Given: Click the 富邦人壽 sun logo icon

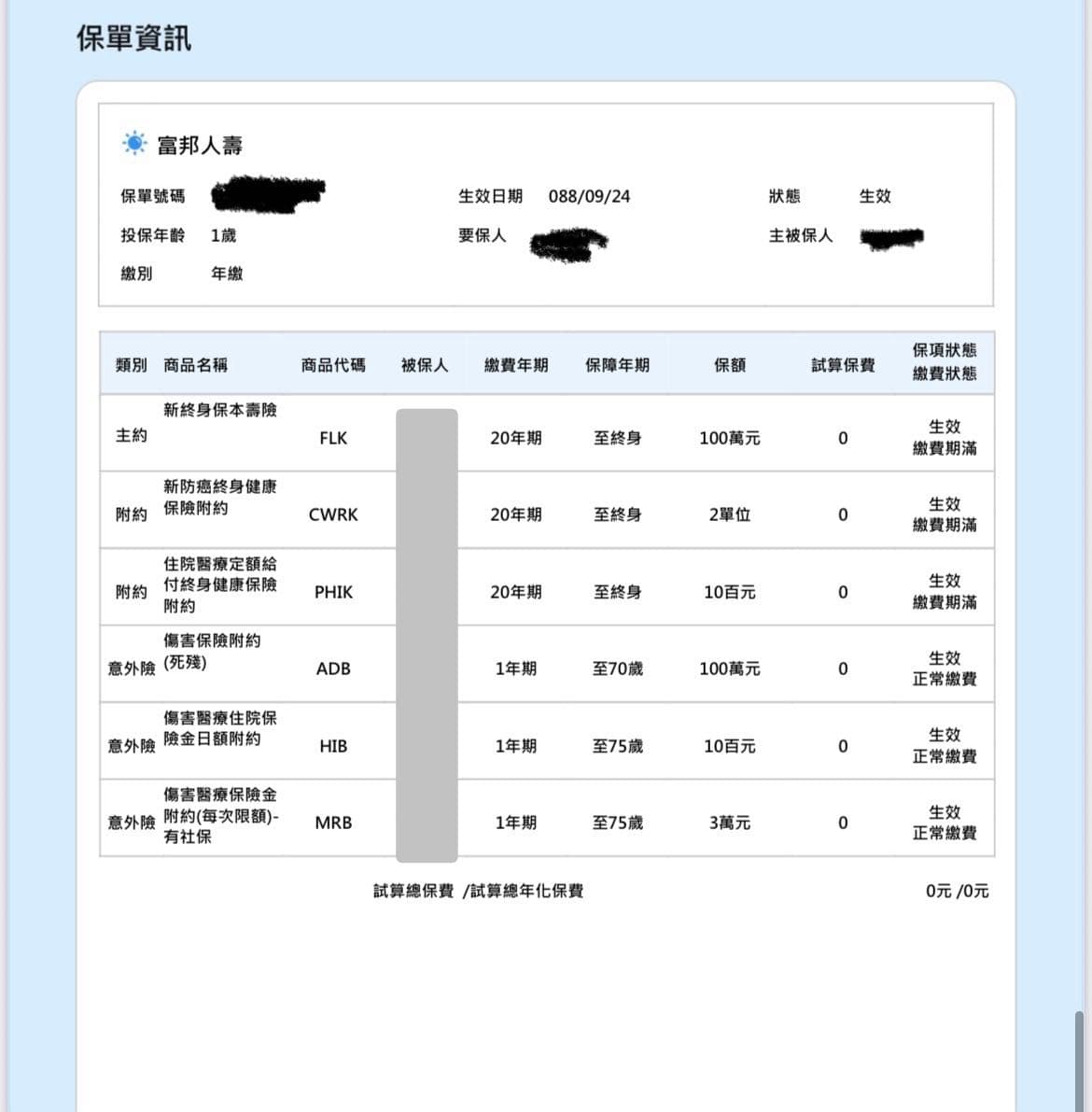Looking at the screenshot, I should (x=134, y=143).
